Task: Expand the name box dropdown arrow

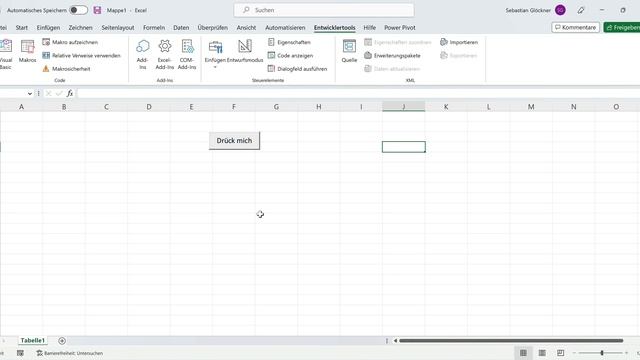Action: (30, 93)
